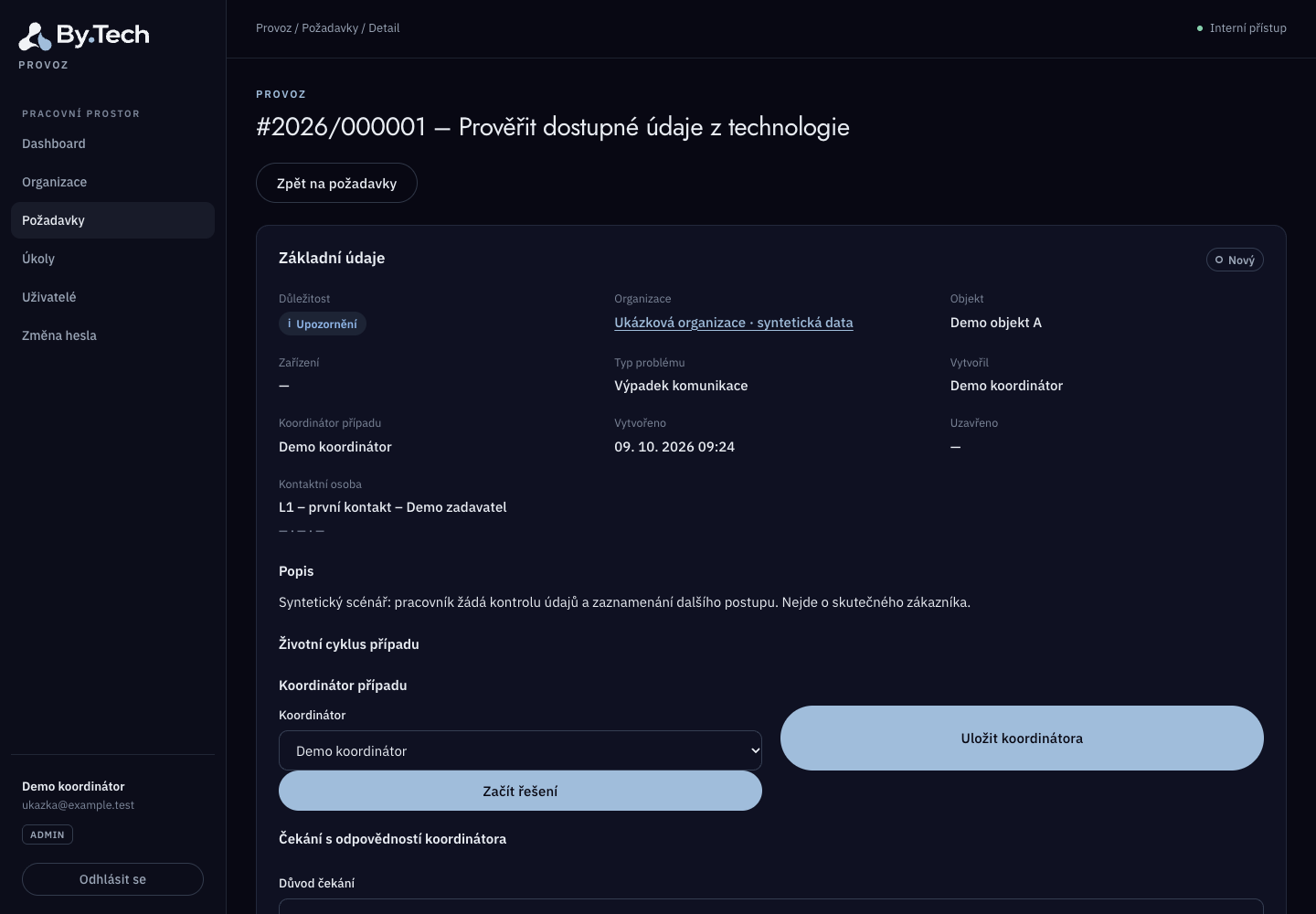Click the Upozornění importance badge
Viewport: 1316px width, 914px height.
tap(323, 324)
